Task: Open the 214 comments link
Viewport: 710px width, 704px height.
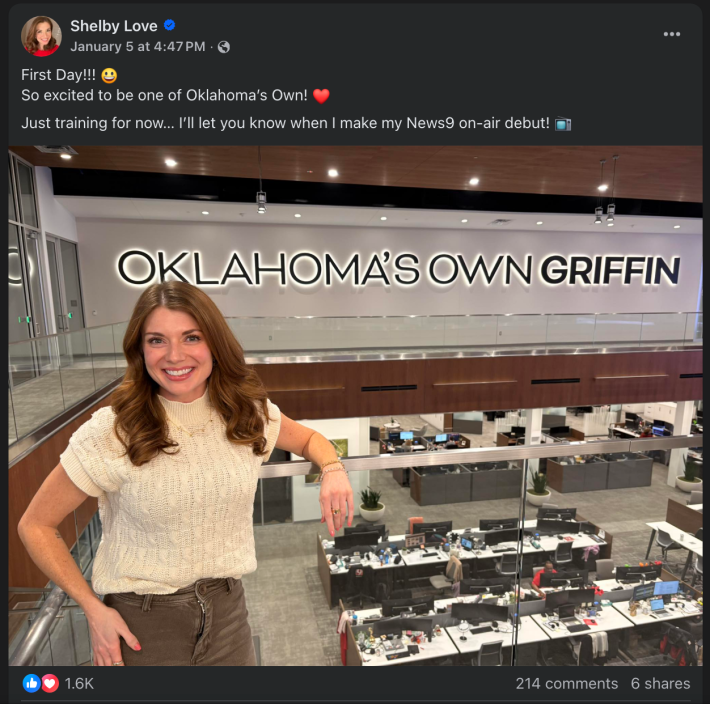Action: pos(566,684)
